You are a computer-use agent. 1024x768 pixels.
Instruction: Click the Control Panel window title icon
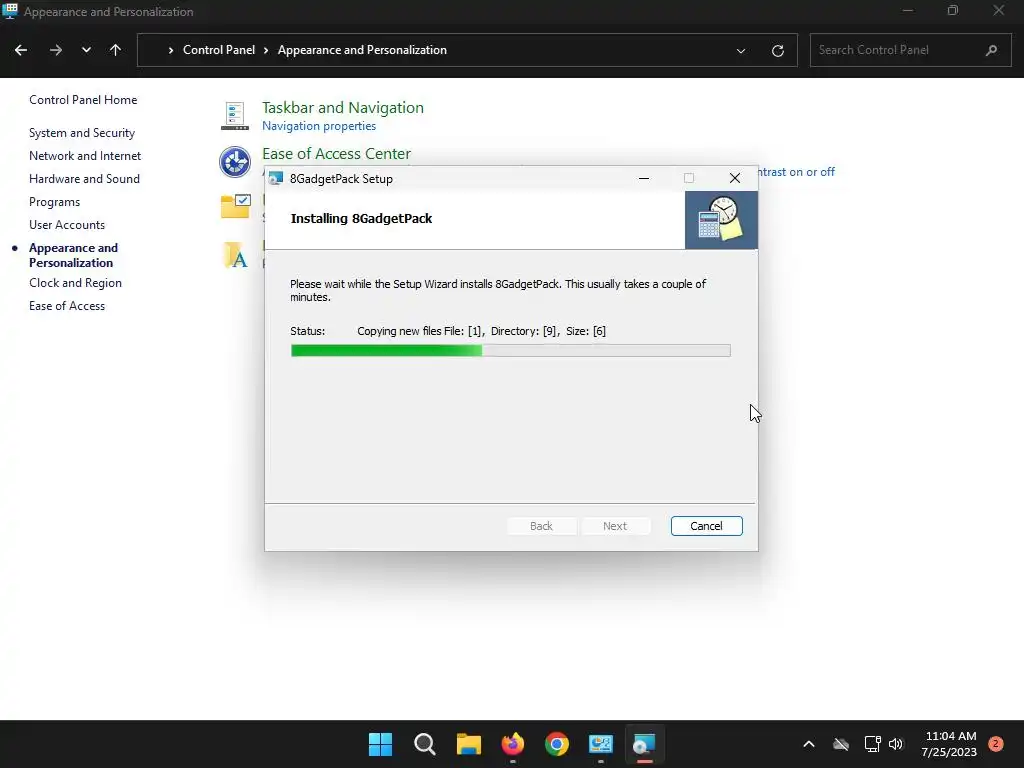coord(10,11)
